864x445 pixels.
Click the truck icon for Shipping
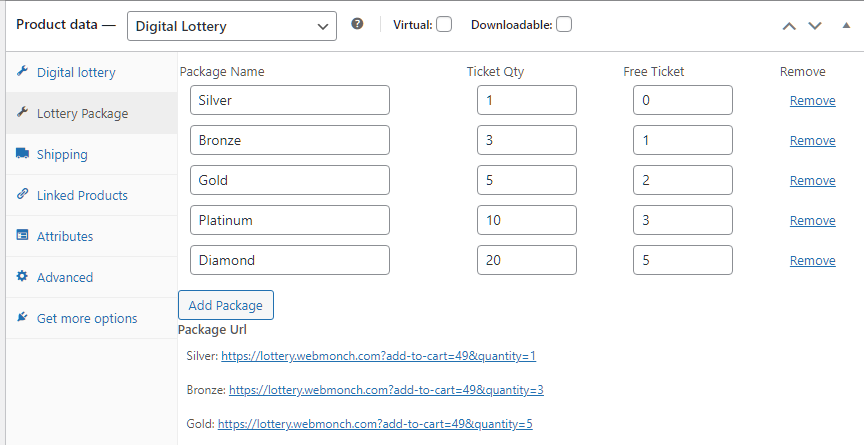point(22,154)
